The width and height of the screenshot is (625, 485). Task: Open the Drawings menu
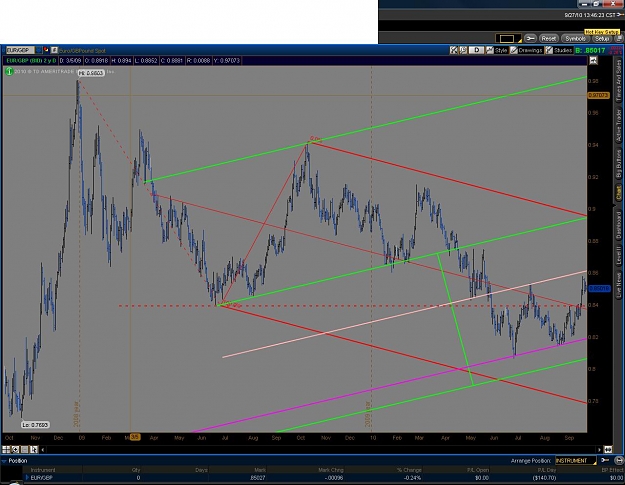(x=527, y=50)
